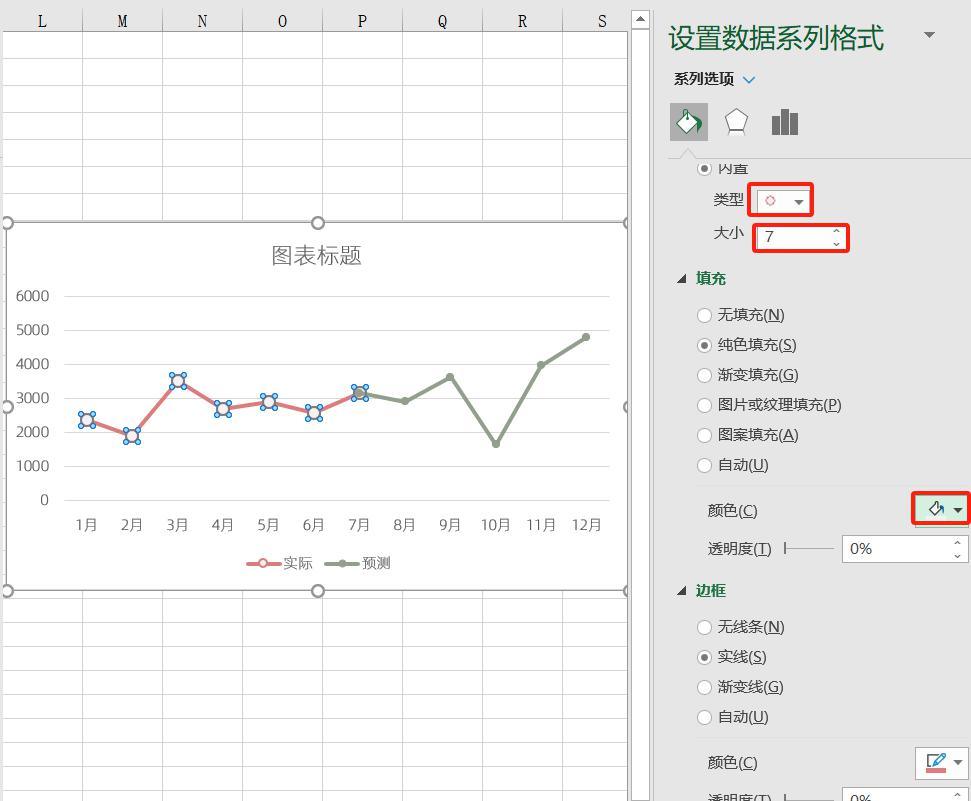Select column L header
Image resolution: width=971 pixels, height=801 pixels.
42,22
